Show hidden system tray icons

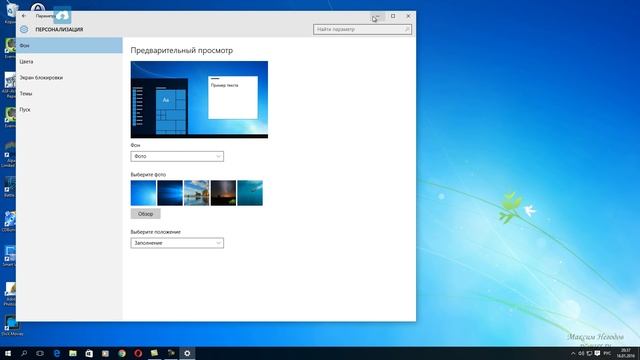click(x=573, y=353)
